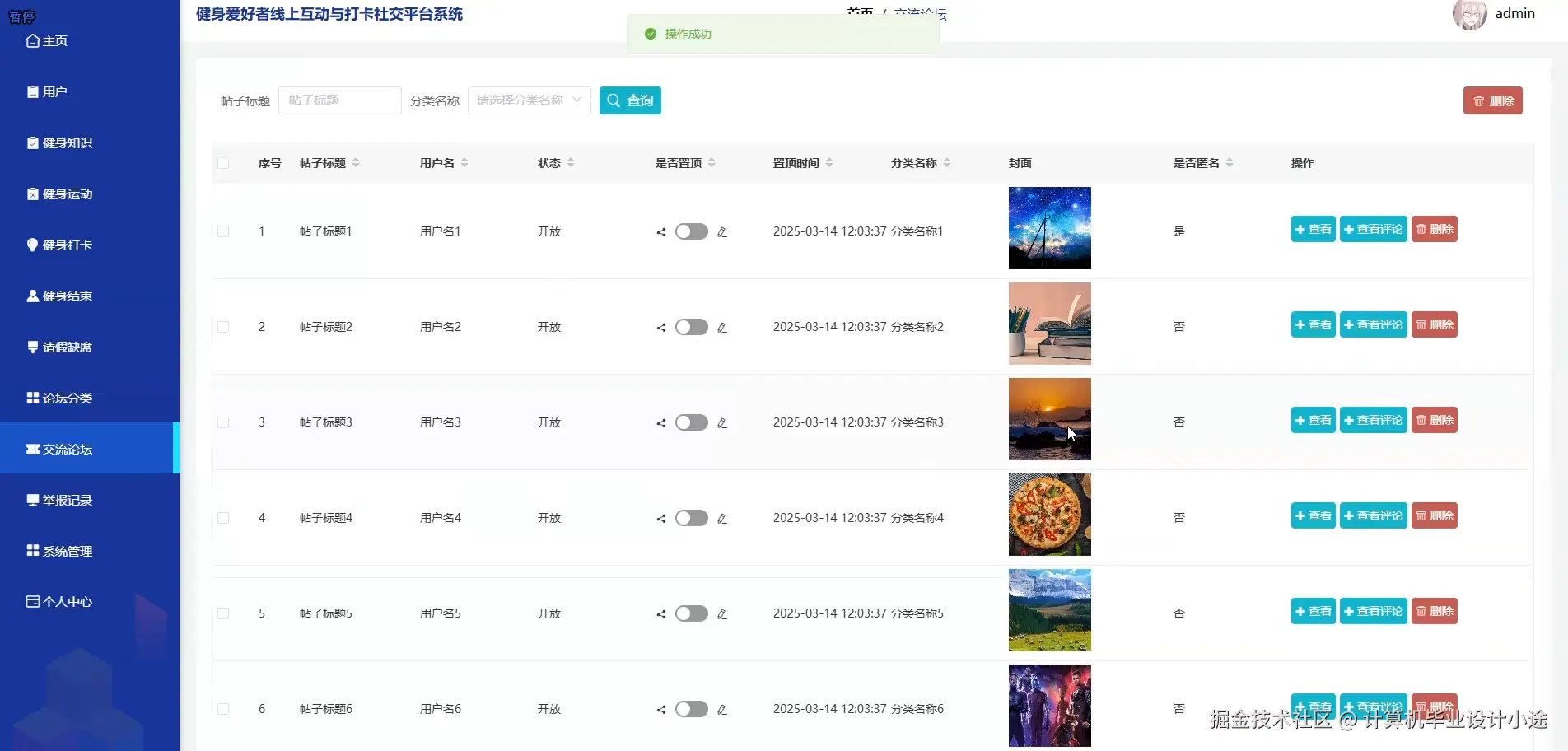Check the select-all checkbox in table header
The image size is (1568, 751).
223,163
